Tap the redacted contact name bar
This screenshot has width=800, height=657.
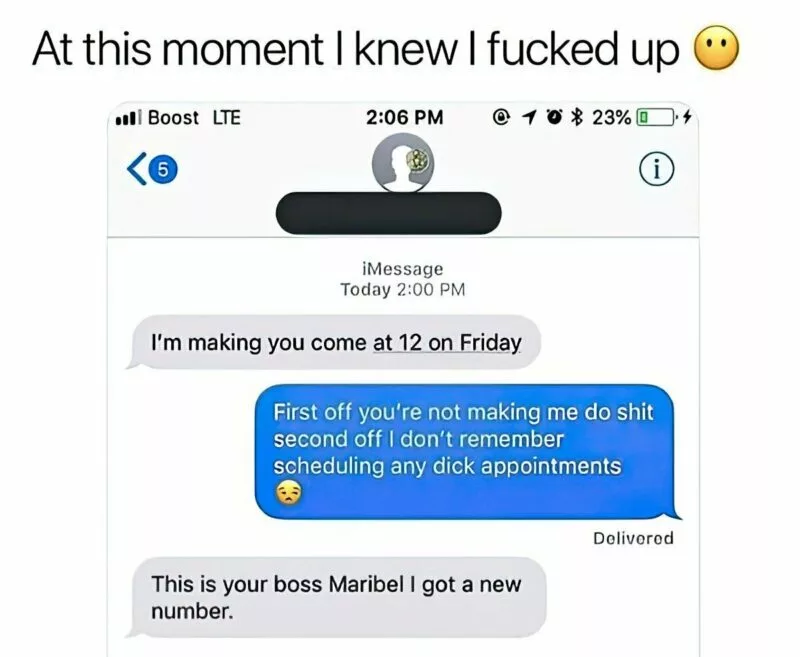389,213
